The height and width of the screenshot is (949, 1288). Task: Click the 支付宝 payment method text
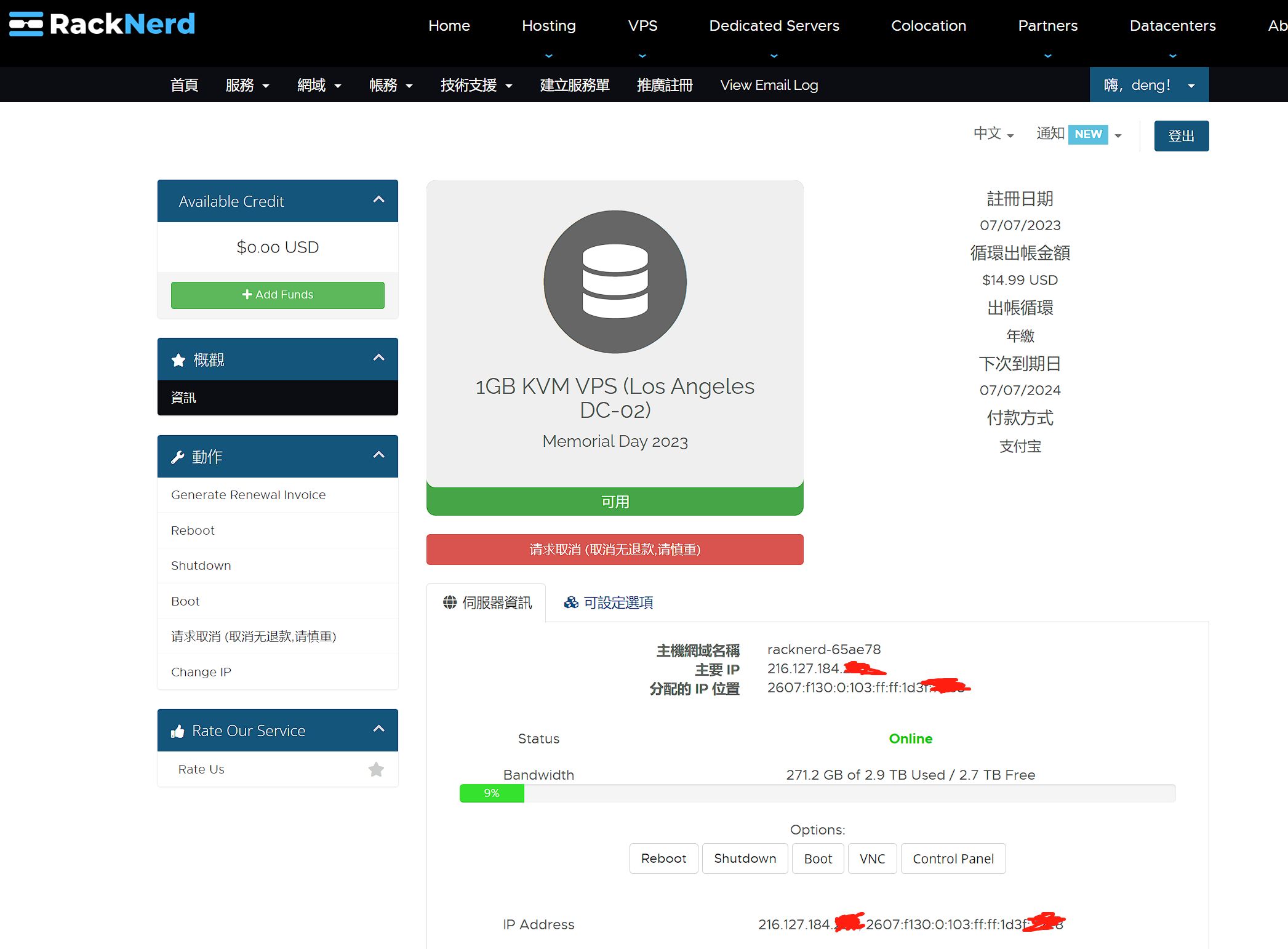(x=1020, y=446)
